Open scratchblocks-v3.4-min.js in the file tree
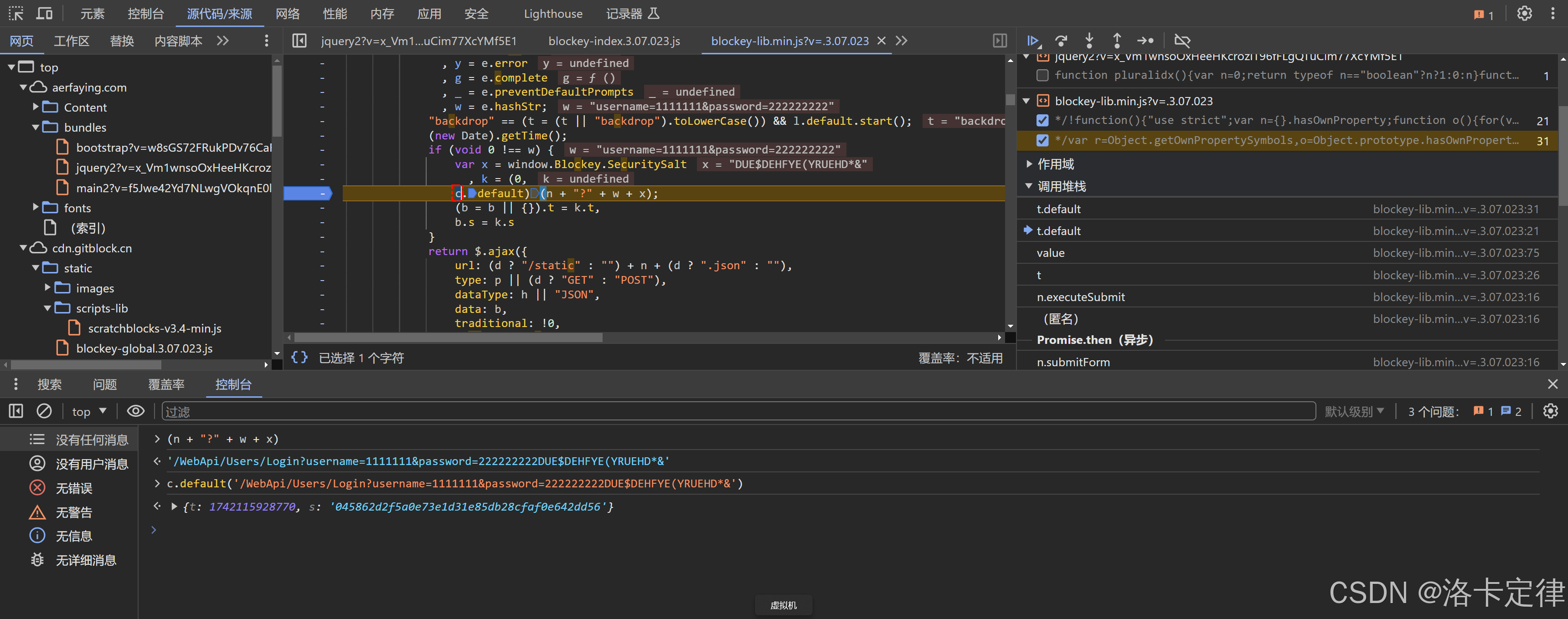The image size is (1568, 619). coord(154,328)
